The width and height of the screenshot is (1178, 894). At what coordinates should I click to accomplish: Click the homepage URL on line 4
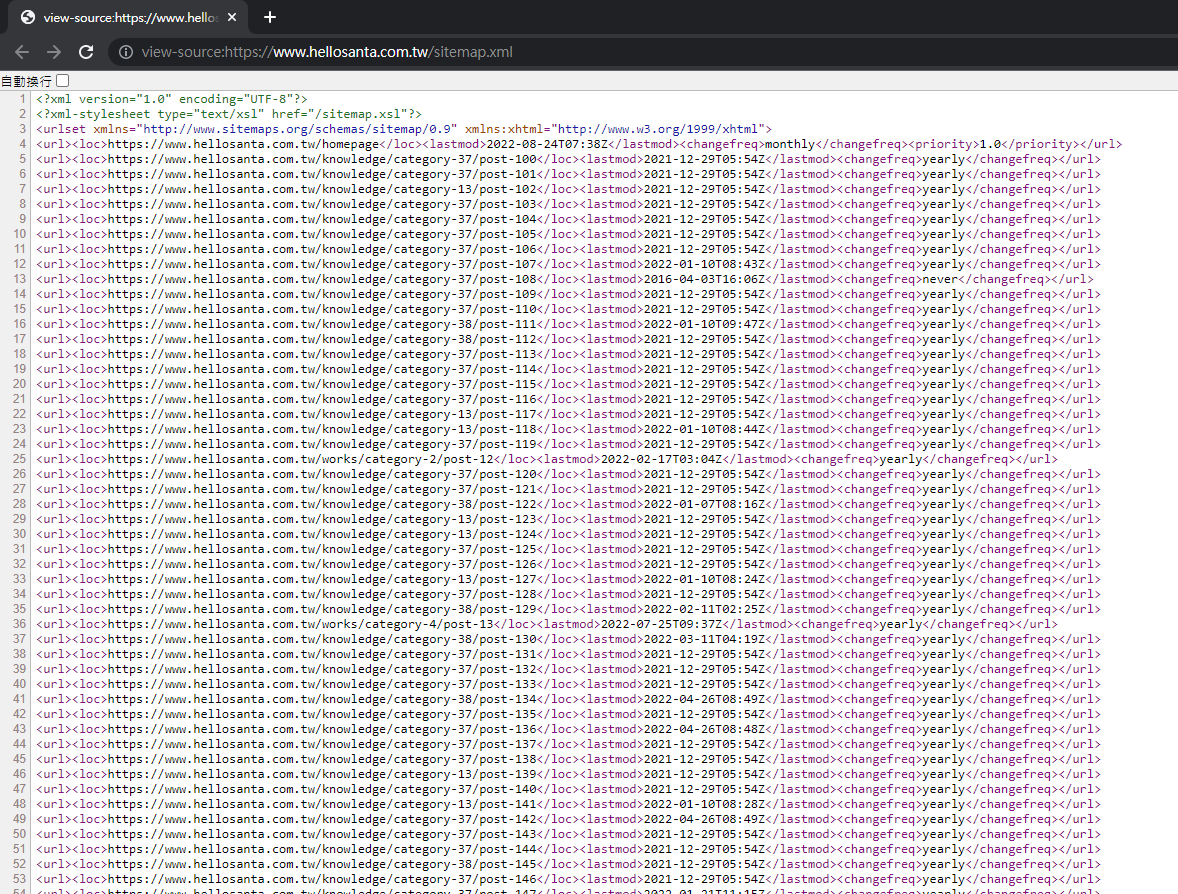[x=243, y=144]
